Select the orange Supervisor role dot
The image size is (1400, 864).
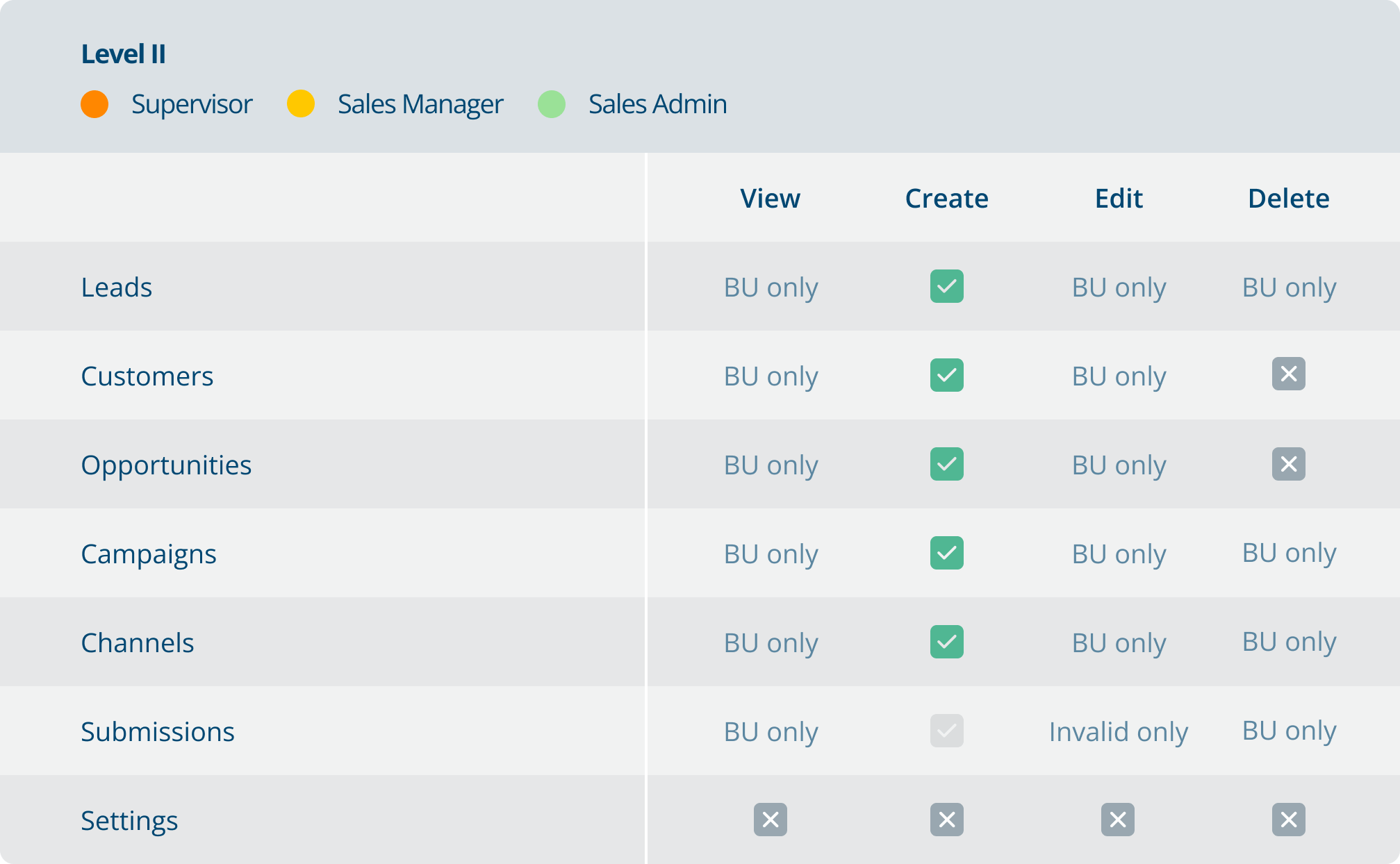pyautogui.click(x=94, y=104)
